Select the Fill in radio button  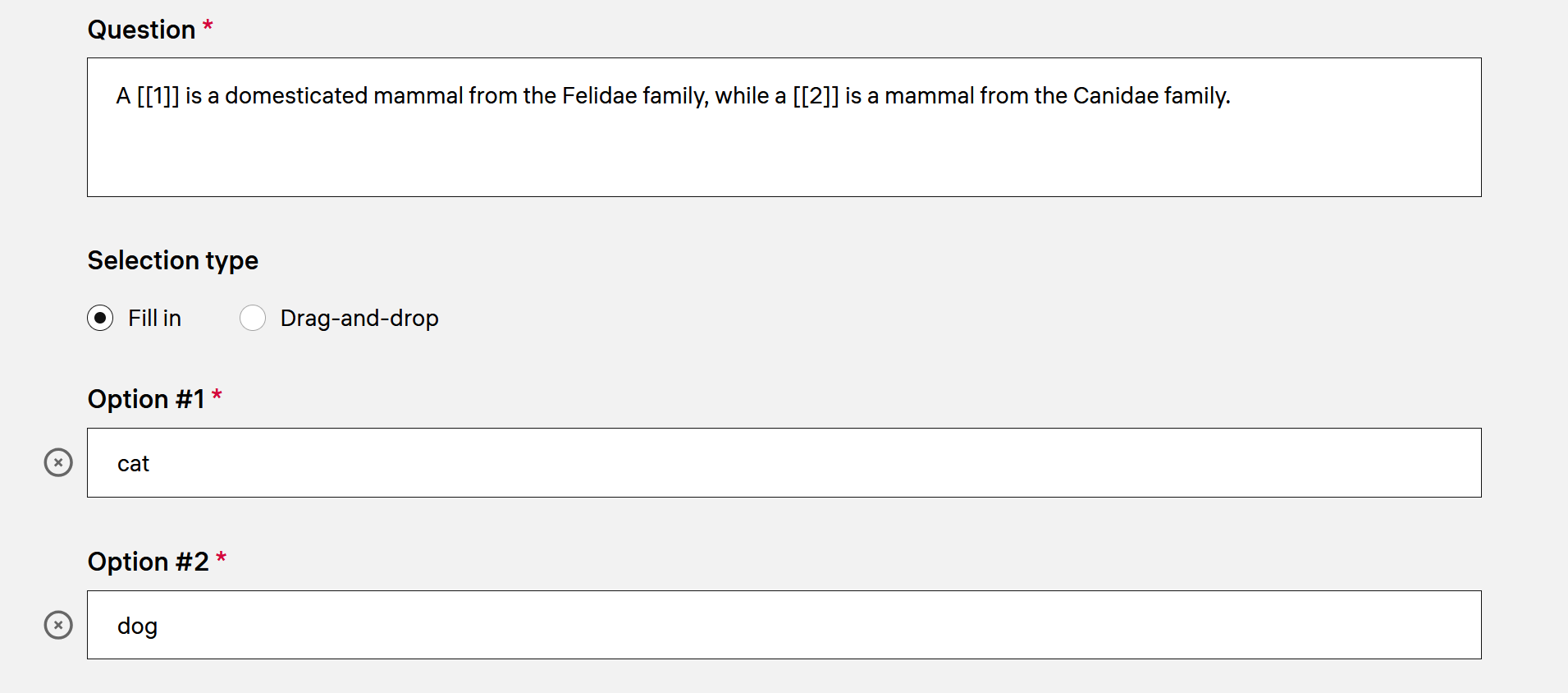[x=100, y=318]
